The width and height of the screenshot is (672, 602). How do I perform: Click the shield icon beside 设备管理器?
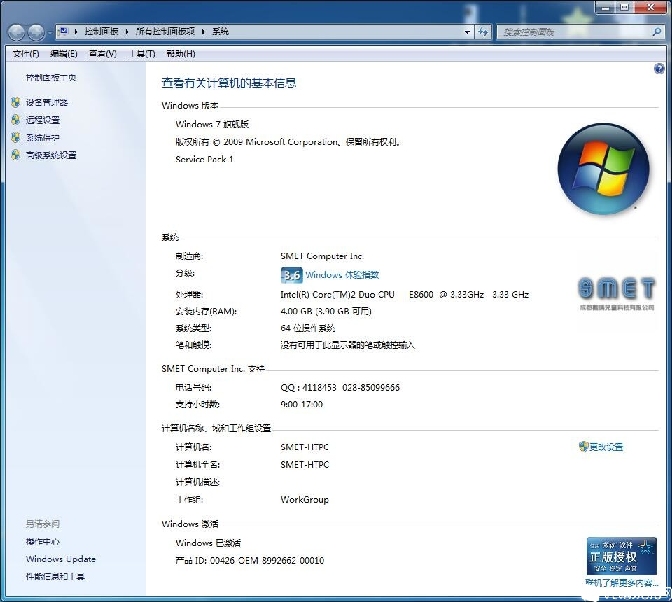[16, 102]
